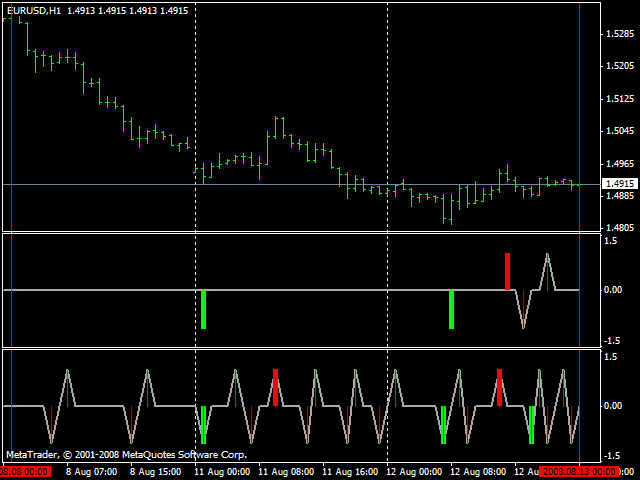This screenshot has height=480, width=640.
Task: Select the green bar under 12 Aug 08:00 in the middle indicator
Action: coord(451,309)
